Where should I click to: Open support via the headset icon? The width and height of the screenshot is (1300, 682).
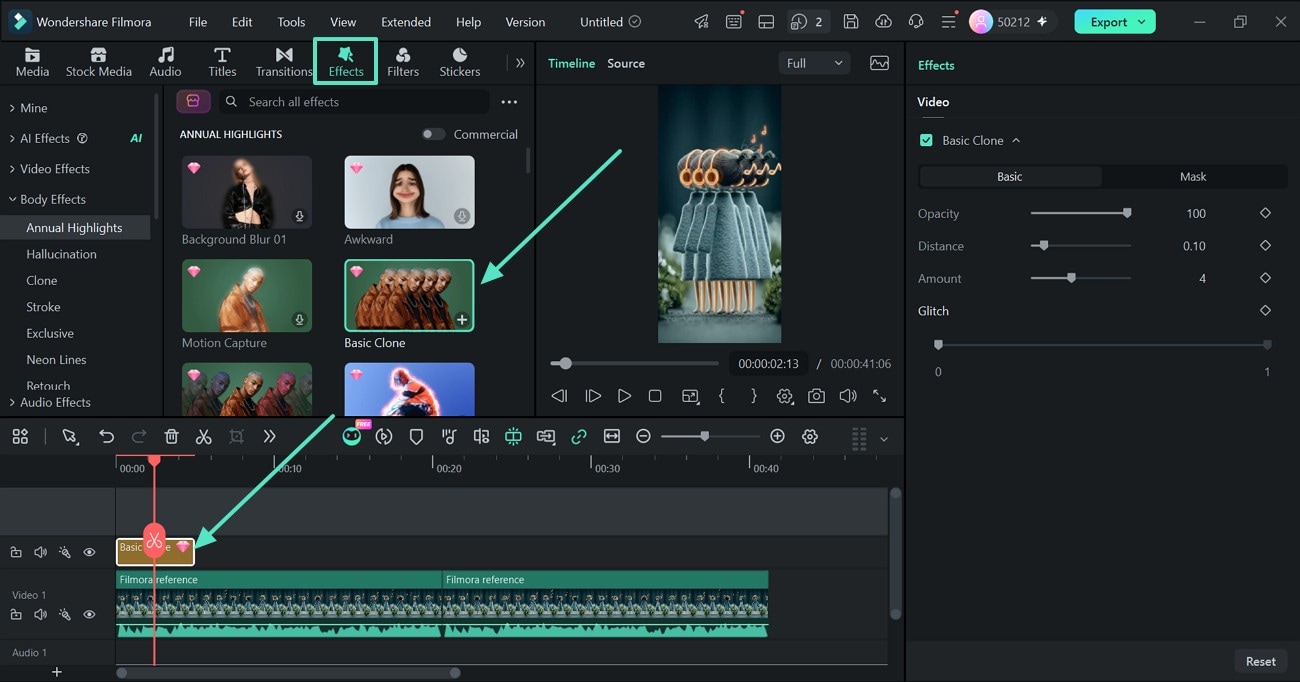click(916, 22)
